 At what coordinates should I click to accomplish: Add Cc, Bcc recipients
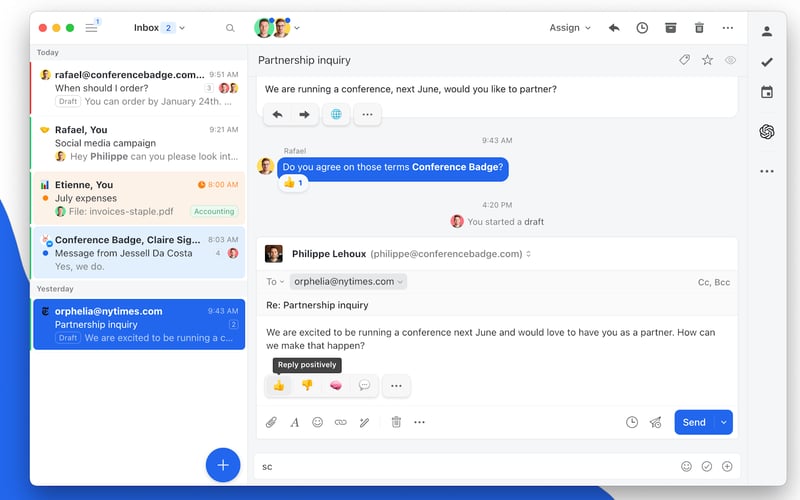(713, 282)
